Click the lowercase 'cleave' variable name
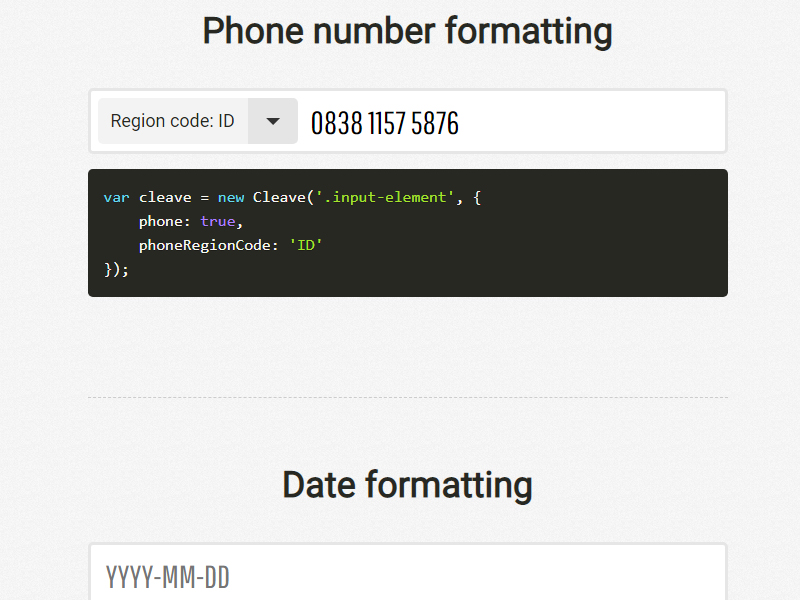 click(165, 197)
